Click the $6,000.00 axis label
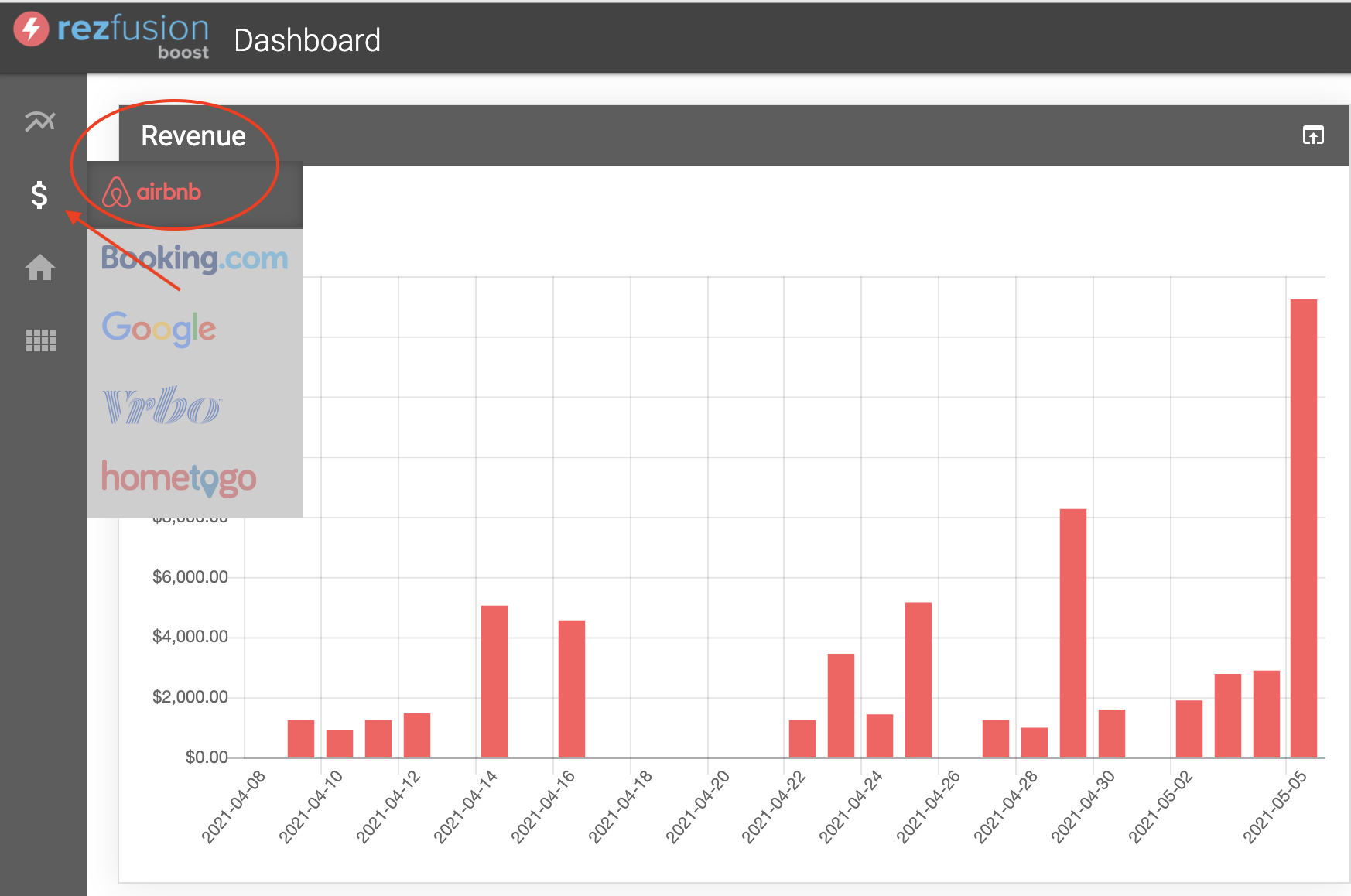The width and height of the screenshot is (1351, 896). coord(190,576)
